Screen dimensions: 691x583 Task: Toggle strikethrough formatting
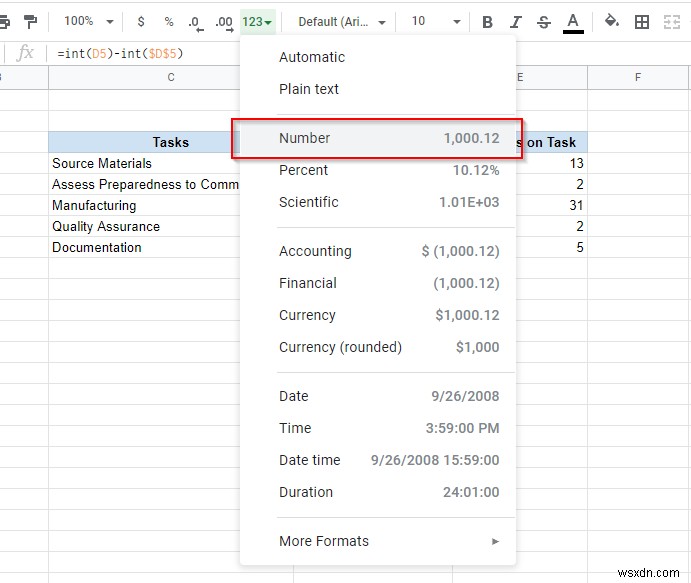(x=544, y=22)
